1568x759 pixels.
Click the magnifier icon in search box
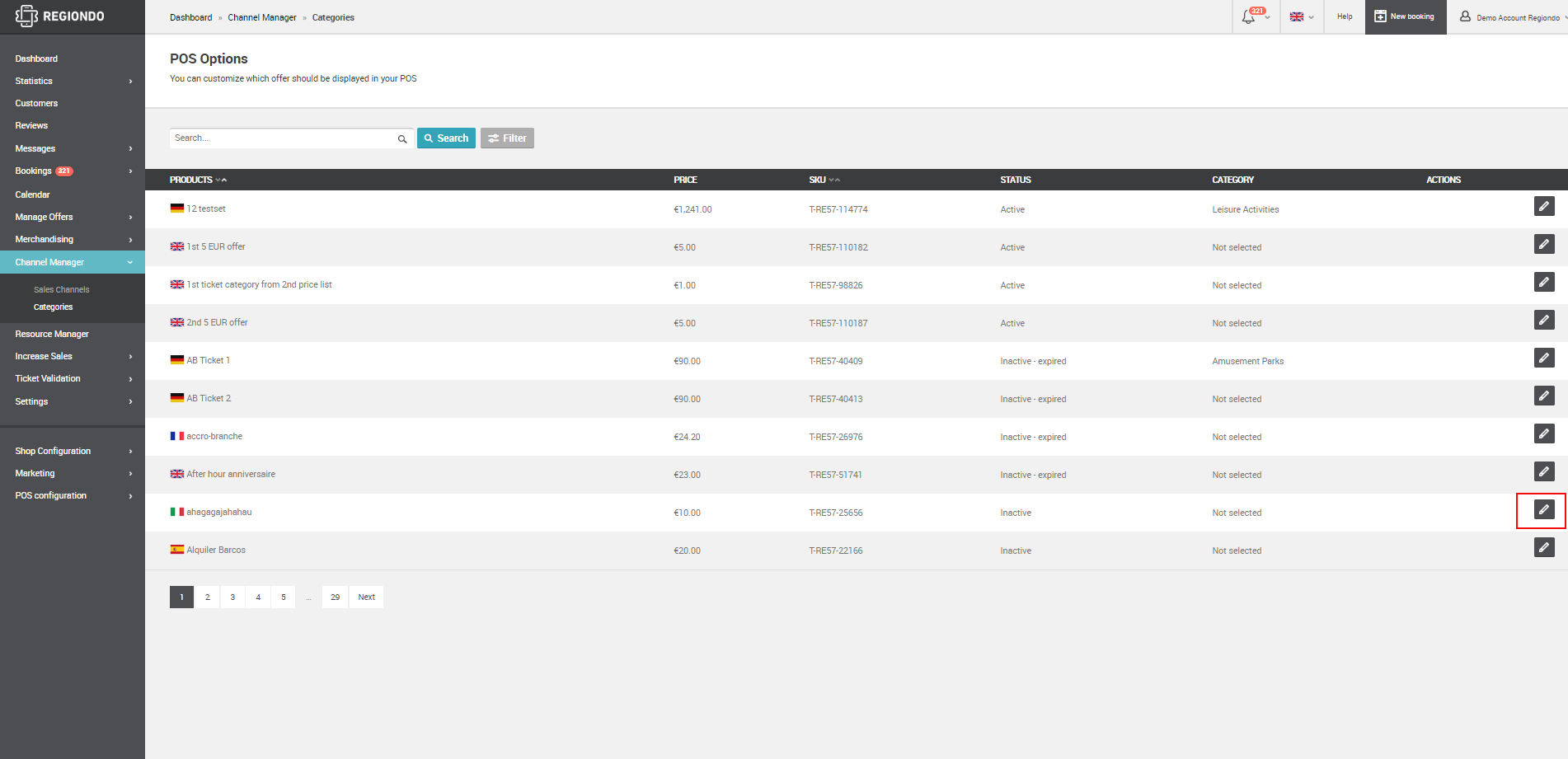tap(402, 139)
